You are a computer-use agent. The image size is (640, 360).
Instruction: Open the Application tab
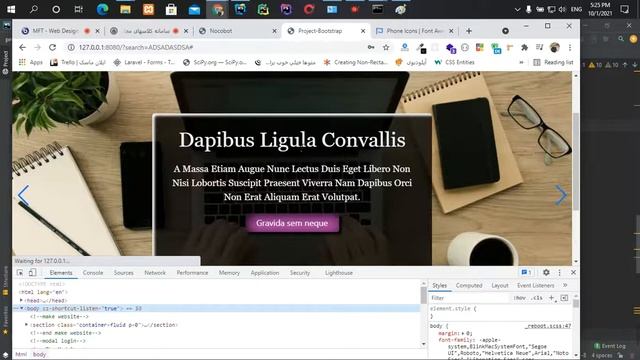click(x=264, y=273)
